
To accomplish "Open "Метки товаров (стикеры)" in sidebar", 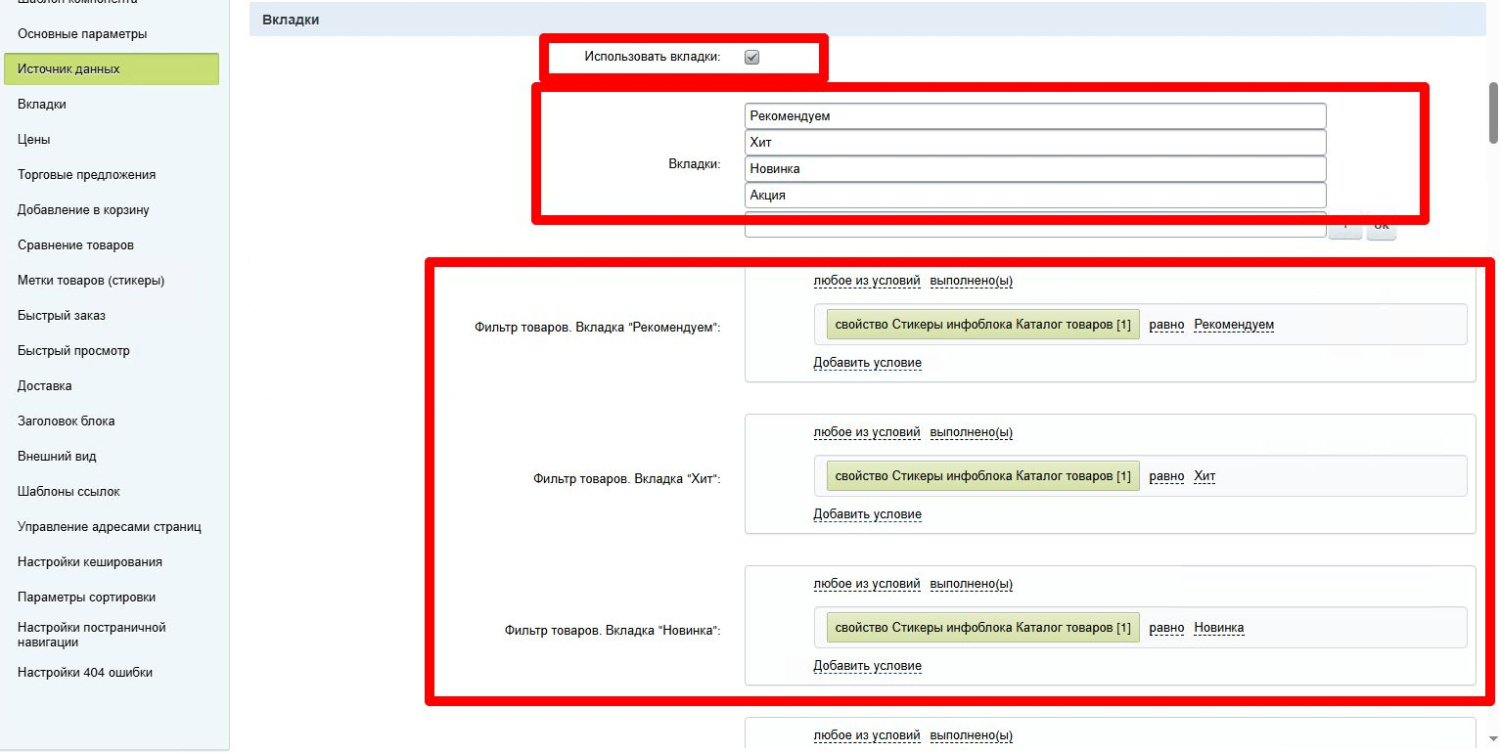I will [x=91, y=280].
